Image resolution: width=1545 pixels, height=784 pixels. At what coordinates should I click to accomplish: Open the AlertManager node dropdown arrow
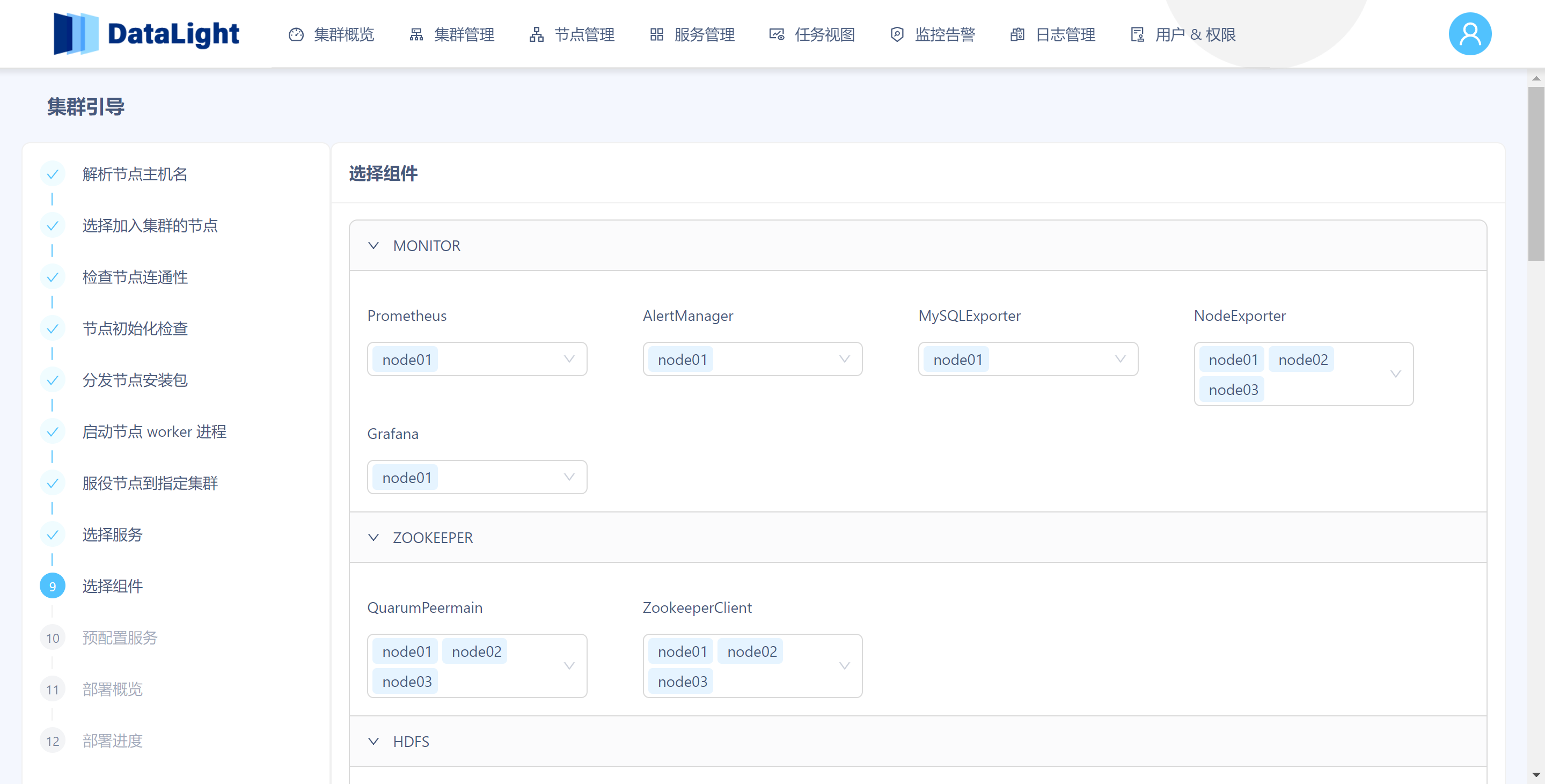[x=845, y=360]
